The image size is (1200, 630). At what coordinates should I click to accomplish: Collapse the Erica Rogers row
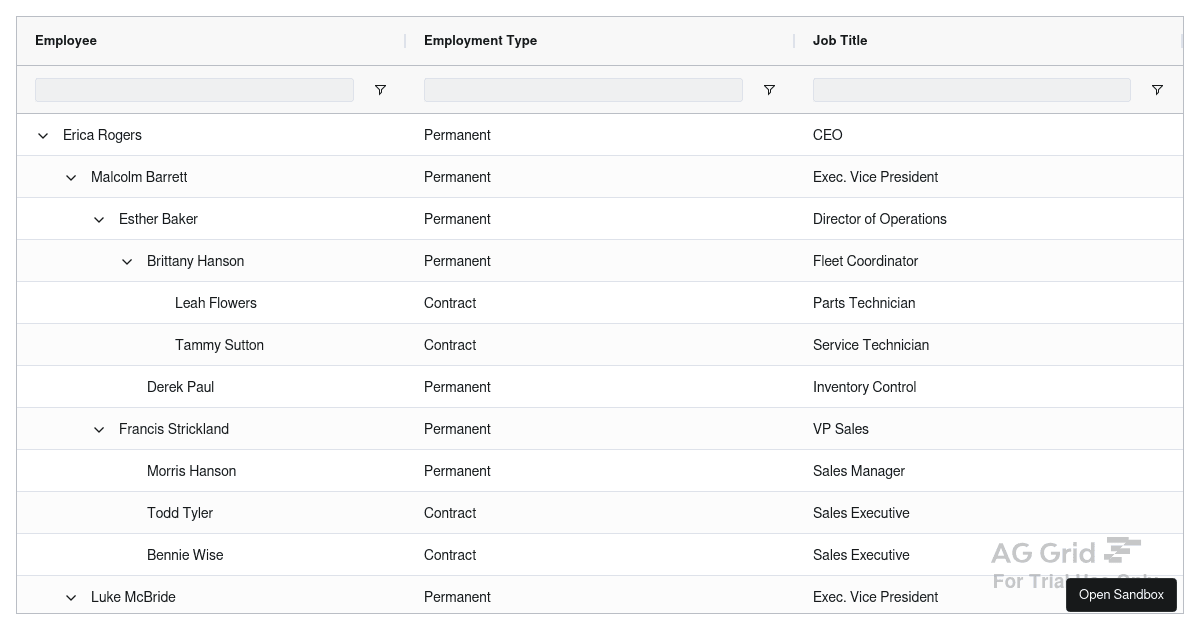(x=43, y=135)
